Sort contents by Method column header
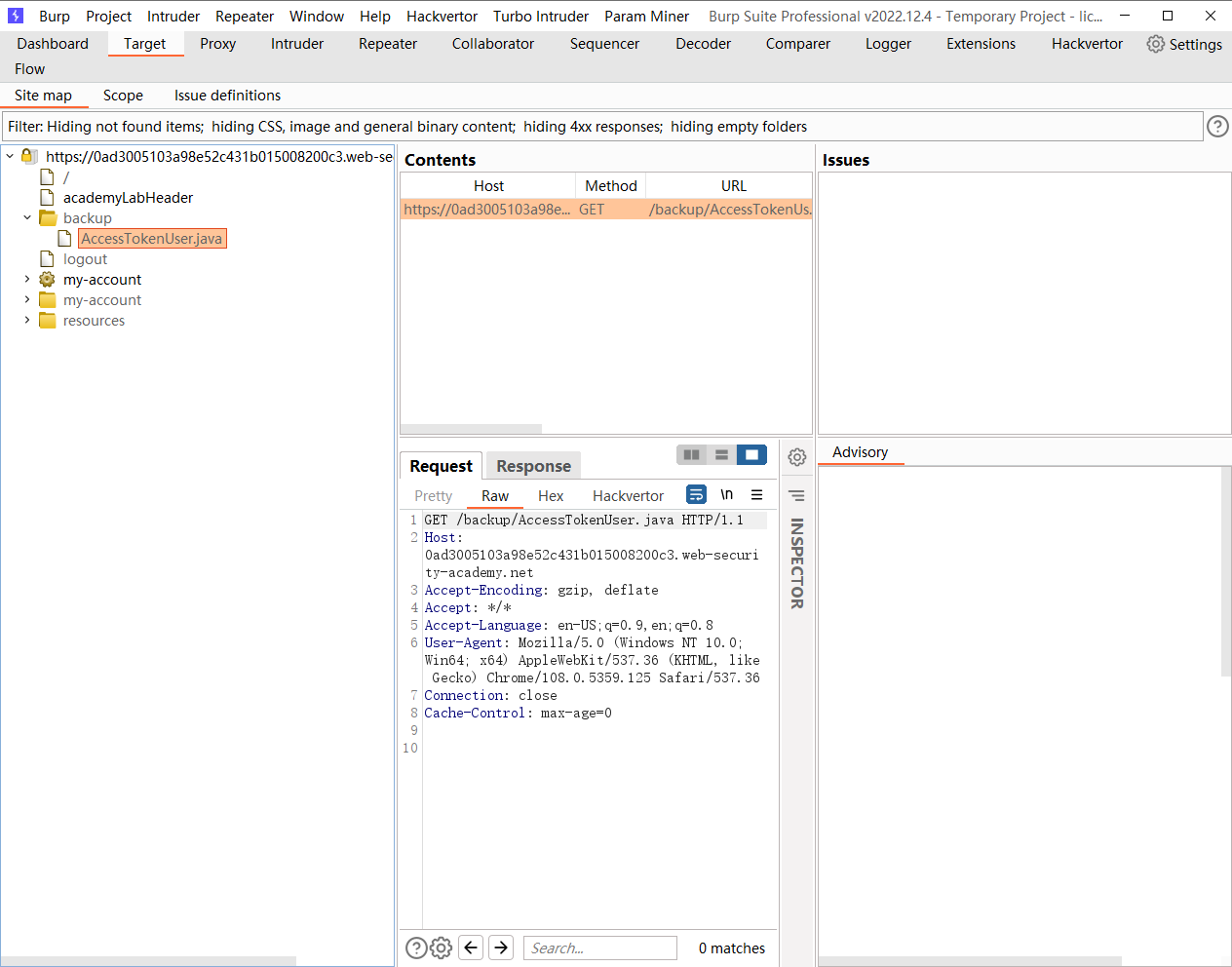The height and width of the screenshot is (967, 1232). 611,186
